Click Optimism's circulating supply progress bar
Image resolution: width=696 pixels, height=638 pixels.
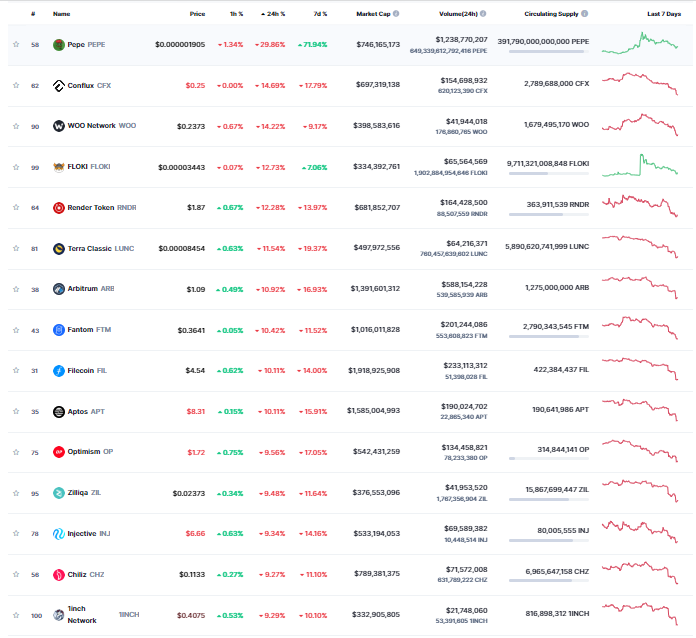[549, 459]
